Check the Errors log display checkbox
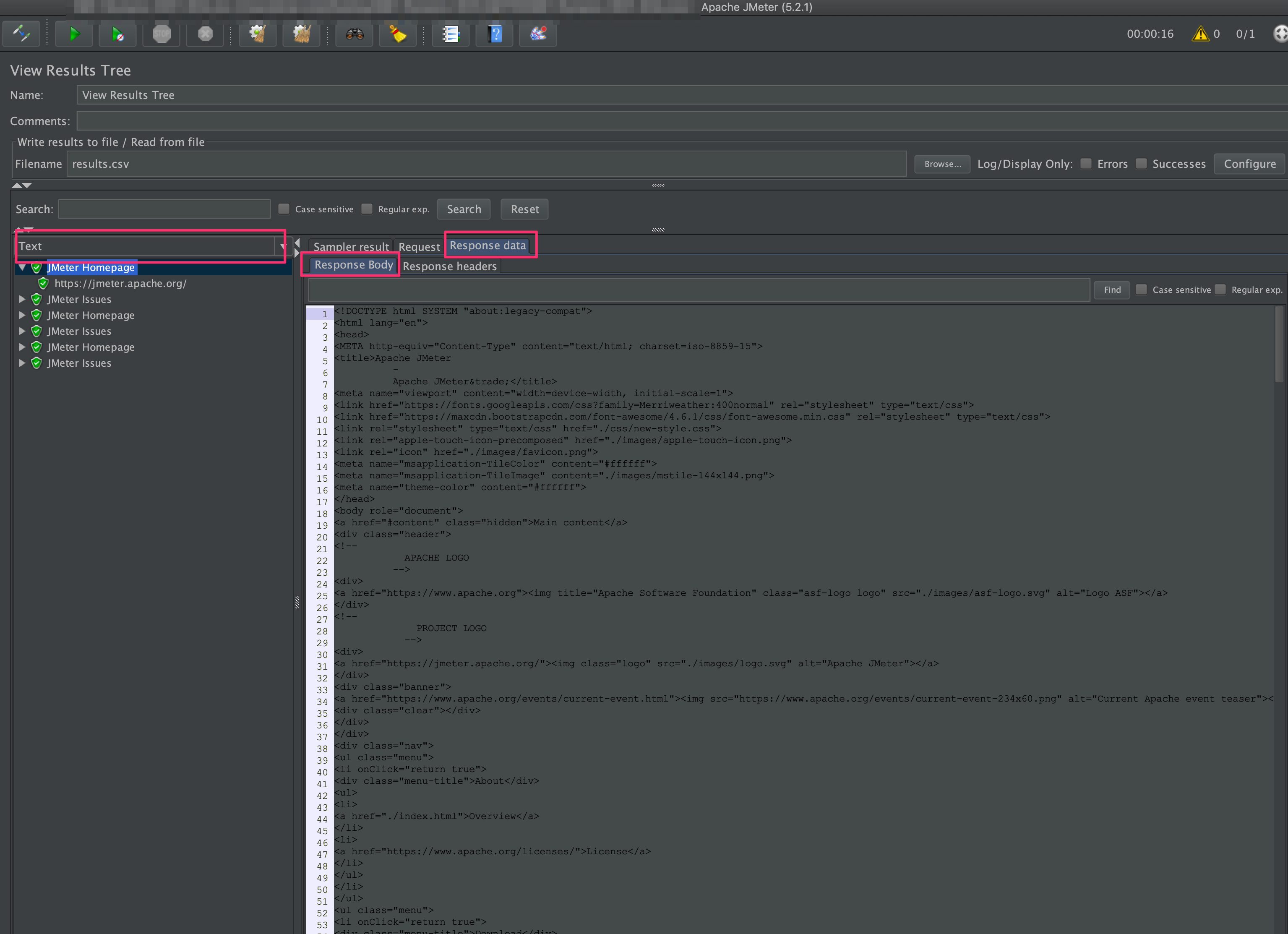Screen dimensions: 1288x934 pos(1085,163)
